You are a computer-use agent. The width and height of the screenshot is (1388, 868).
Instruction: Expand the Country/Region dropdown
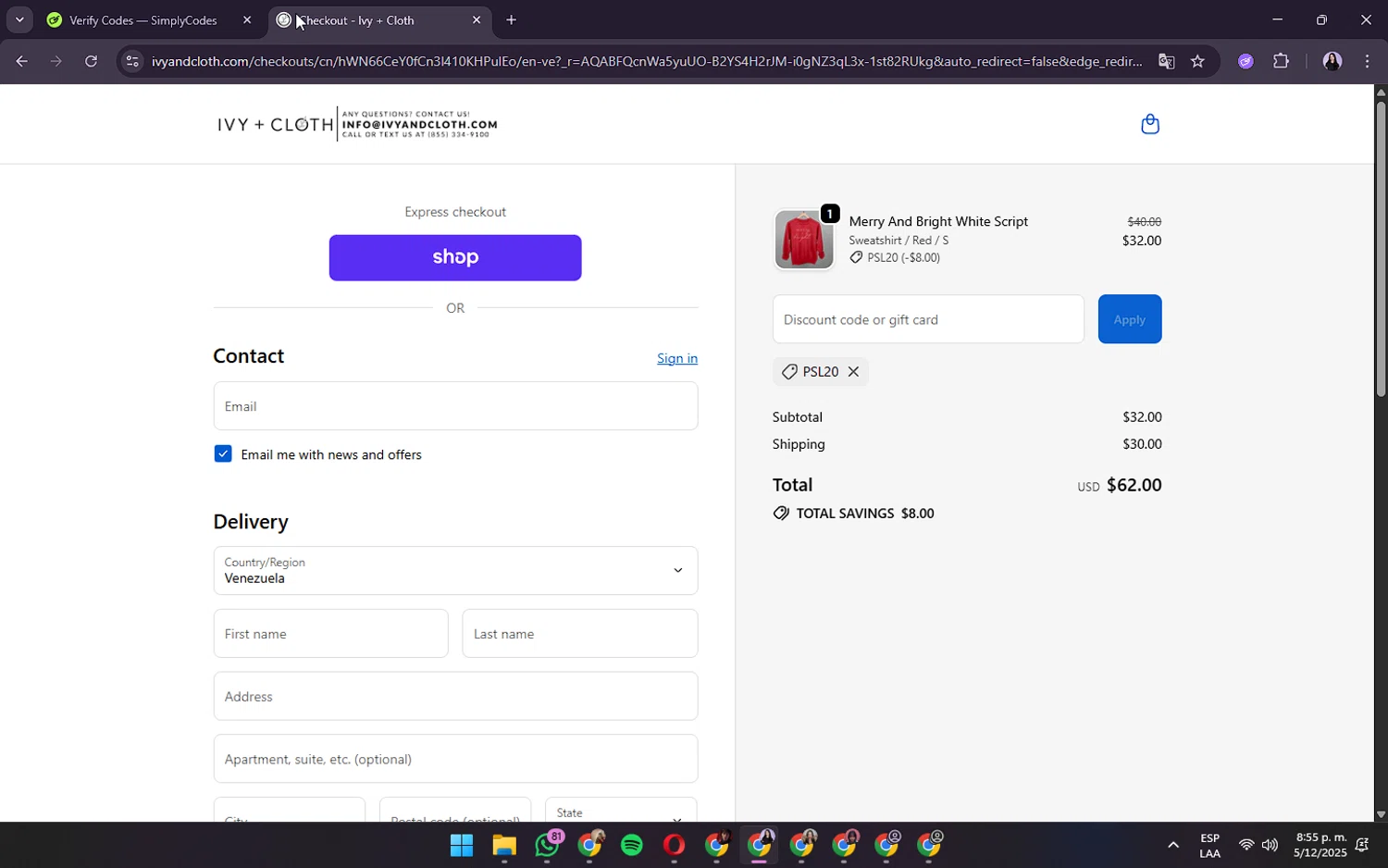pos(455,570)
